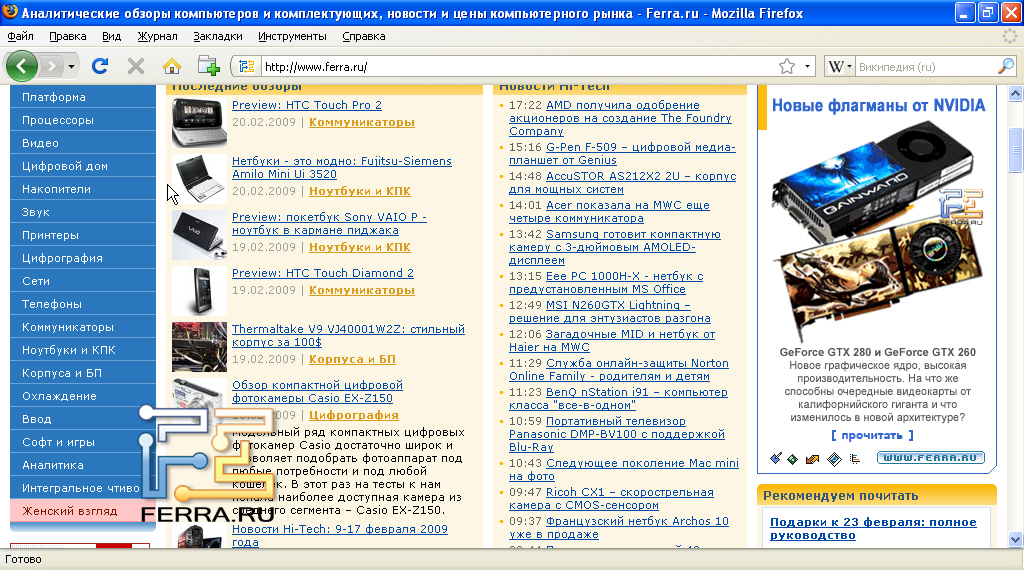
Task: Click the scrollbar up arrow
Action: click(x=1016, y=93)
